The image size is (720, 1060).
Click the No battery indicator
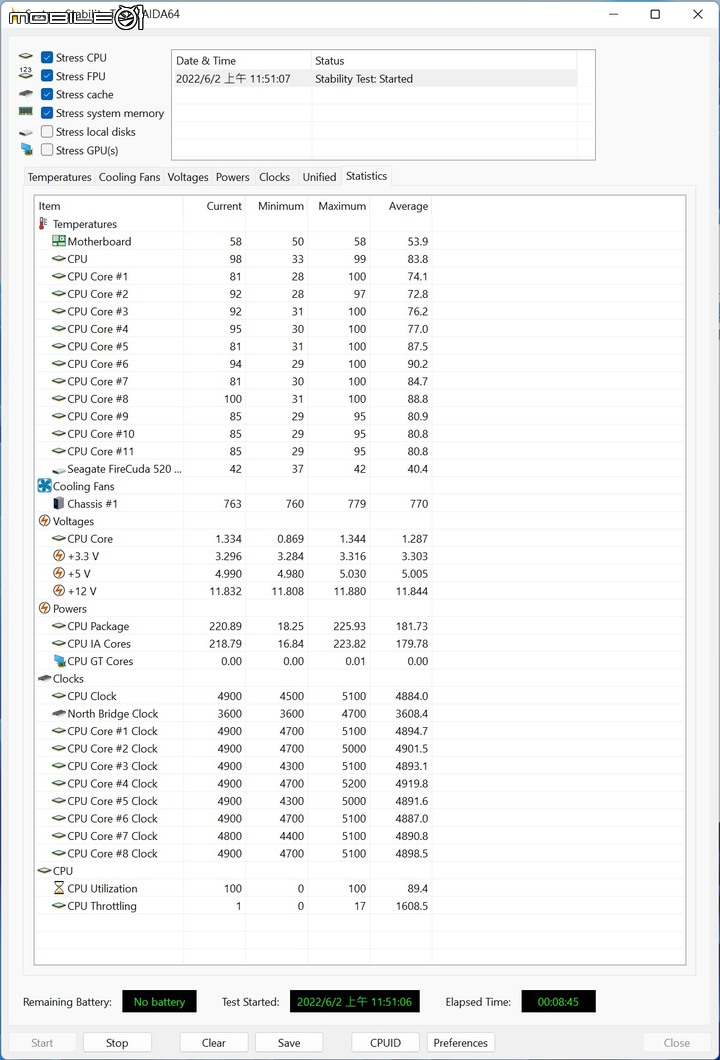(160, 1001)
